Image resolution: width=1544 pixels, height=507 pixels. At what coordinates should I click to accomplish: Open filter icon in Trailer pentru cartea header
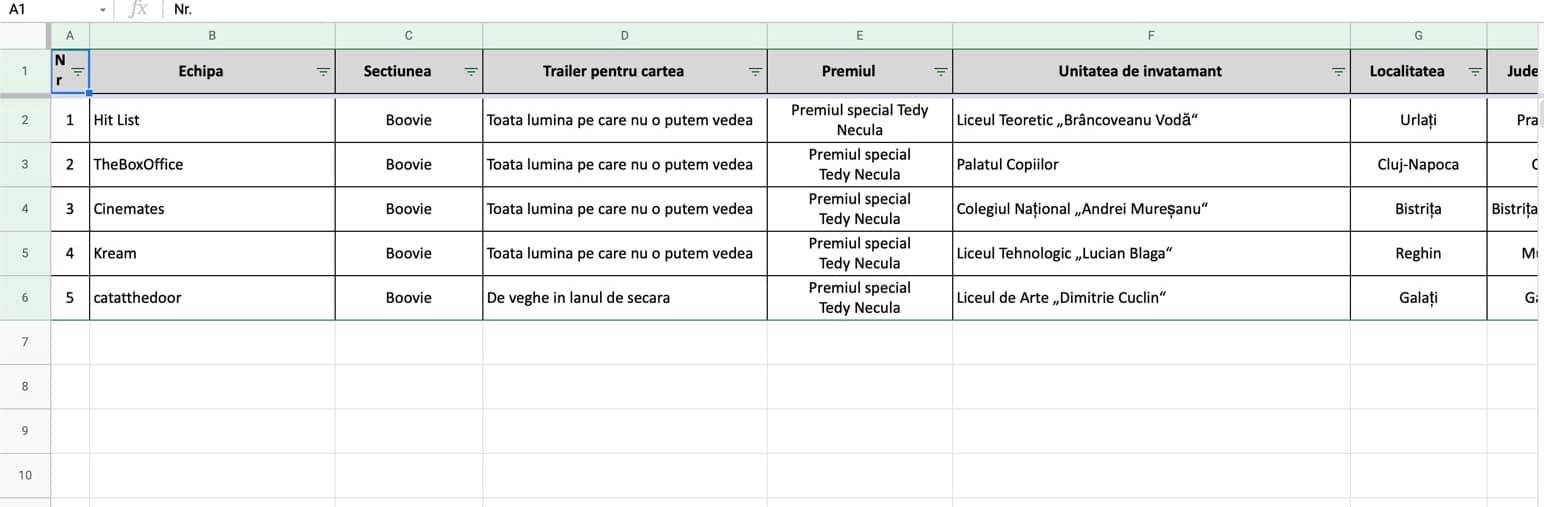tap(755, 72)
